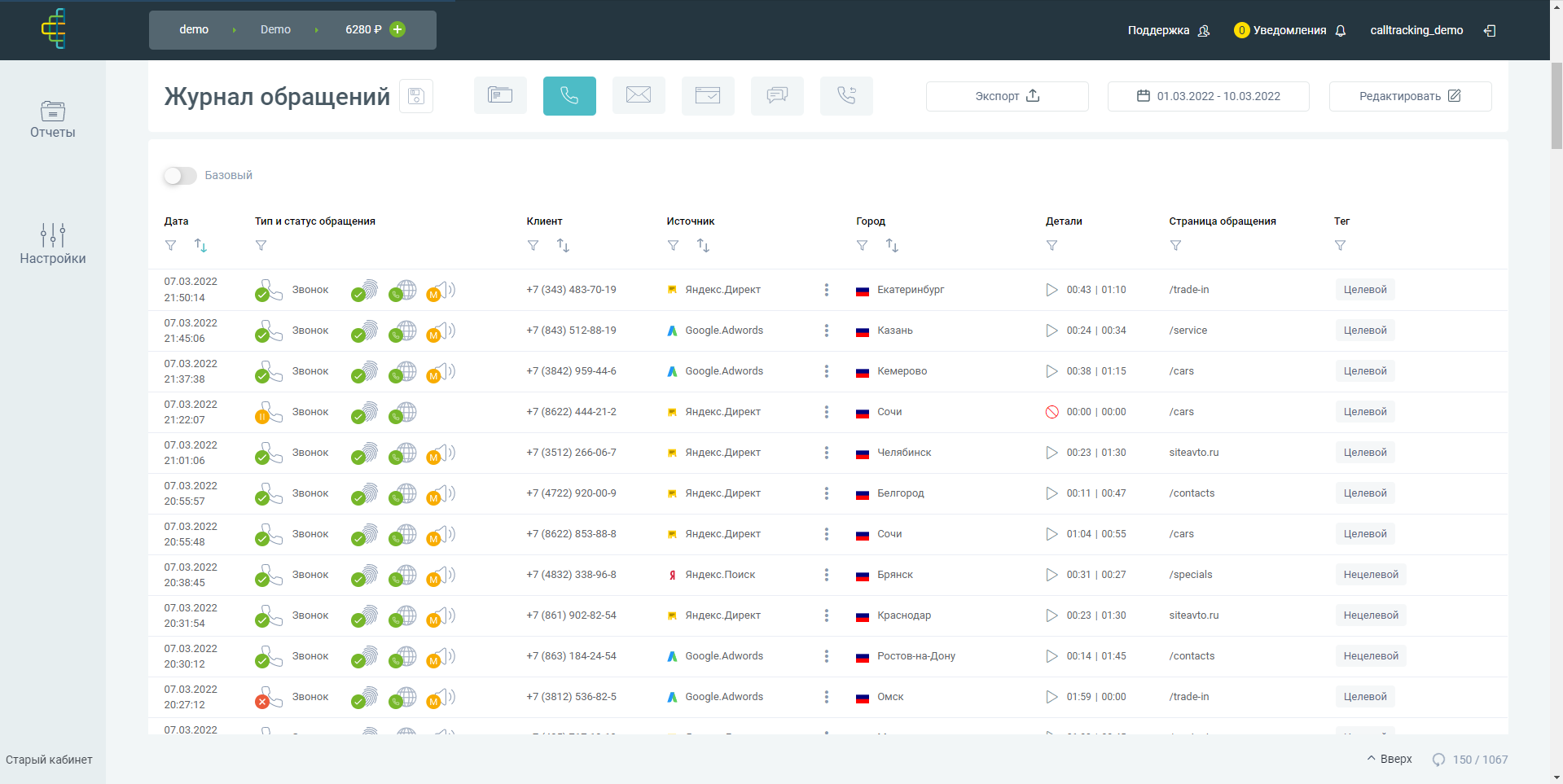
Task: Select the calls phone filter tab
Action: (x=569, y=96)
